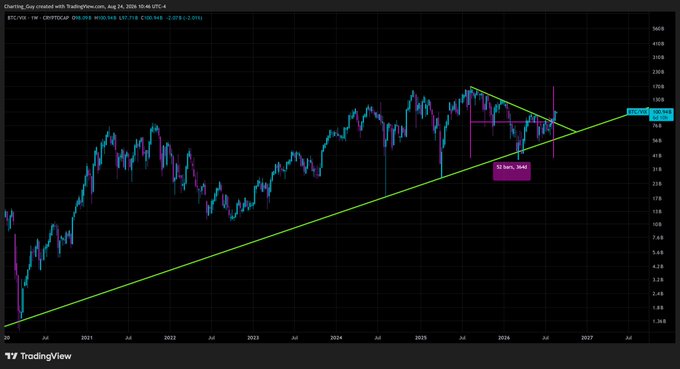The width and height of the screenshot is (680, 369).
Task: Click the 2023 label on time axis
Action: (253, 337)
